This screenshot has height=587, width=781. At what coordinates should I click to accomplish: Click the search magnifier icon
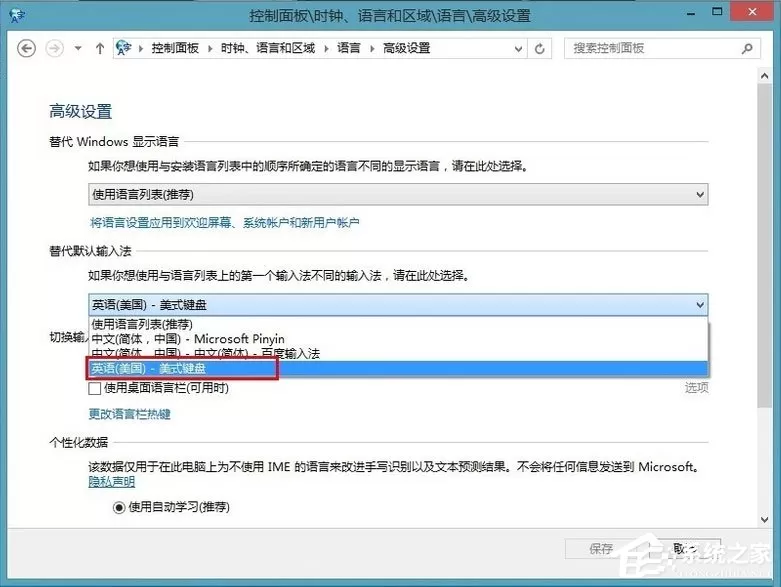(x=747, y=49)
